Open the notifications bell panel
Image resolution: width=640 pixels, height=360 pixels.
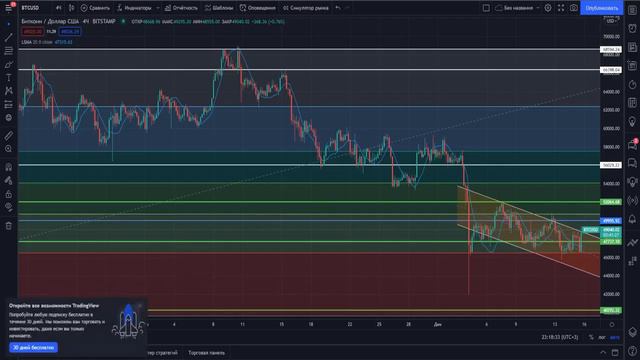pos(632,219)
